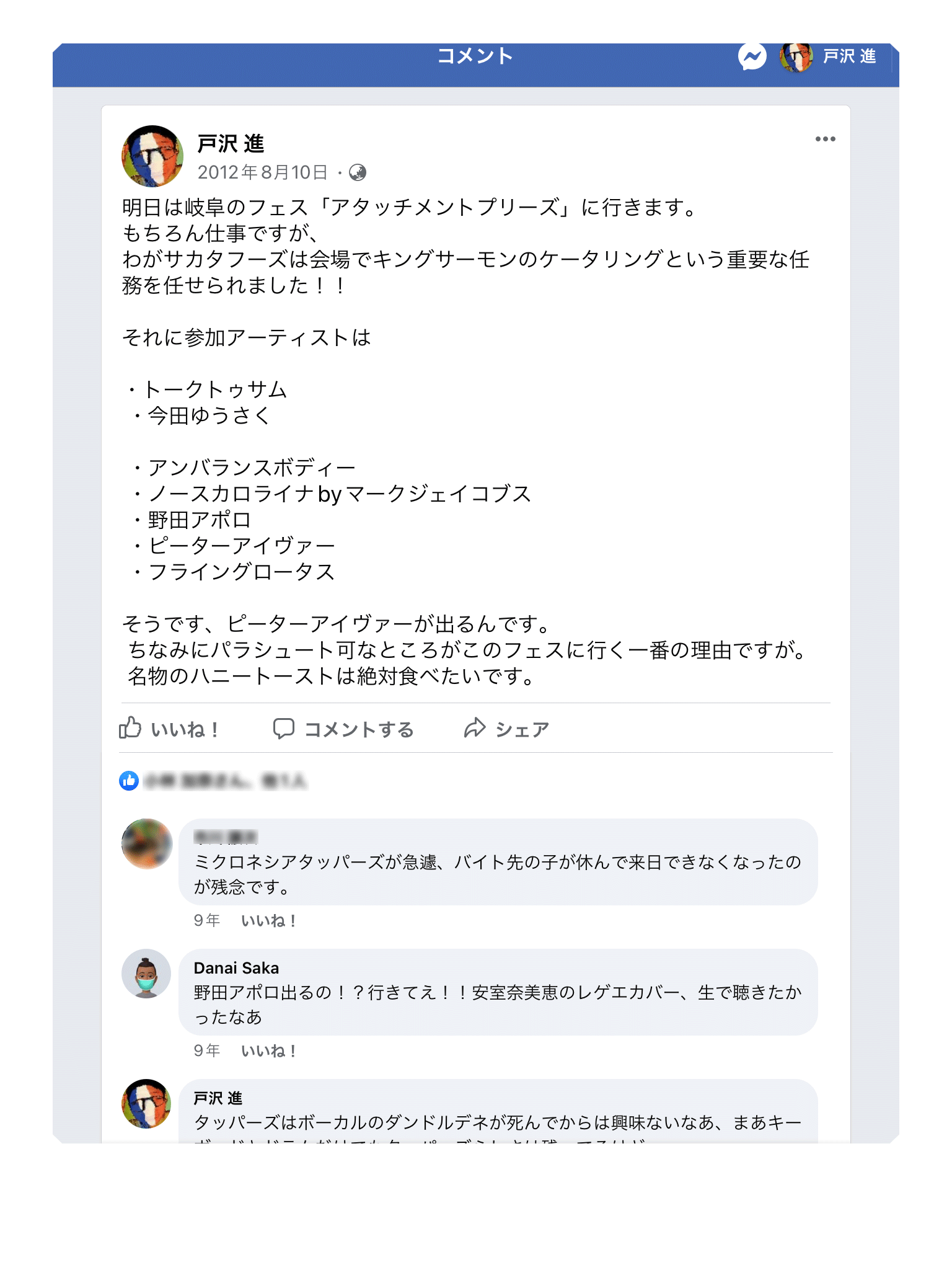The height and width of the screenshot is (1270, 952).
Task: Open the 戸沢 進 profile link in the header
Action: click(849, 56)
